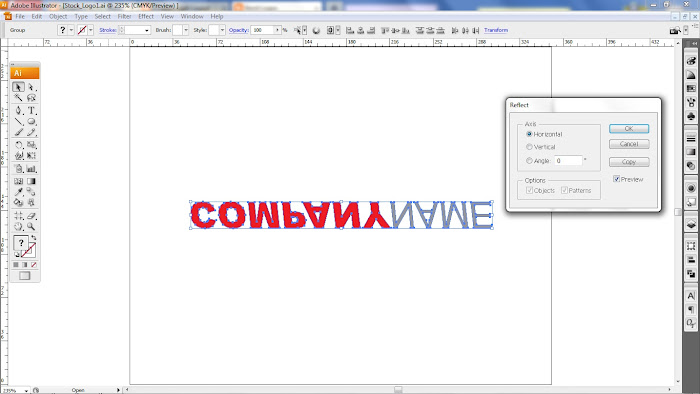Select the Eyedropper tool

click(x=18, y=192)
